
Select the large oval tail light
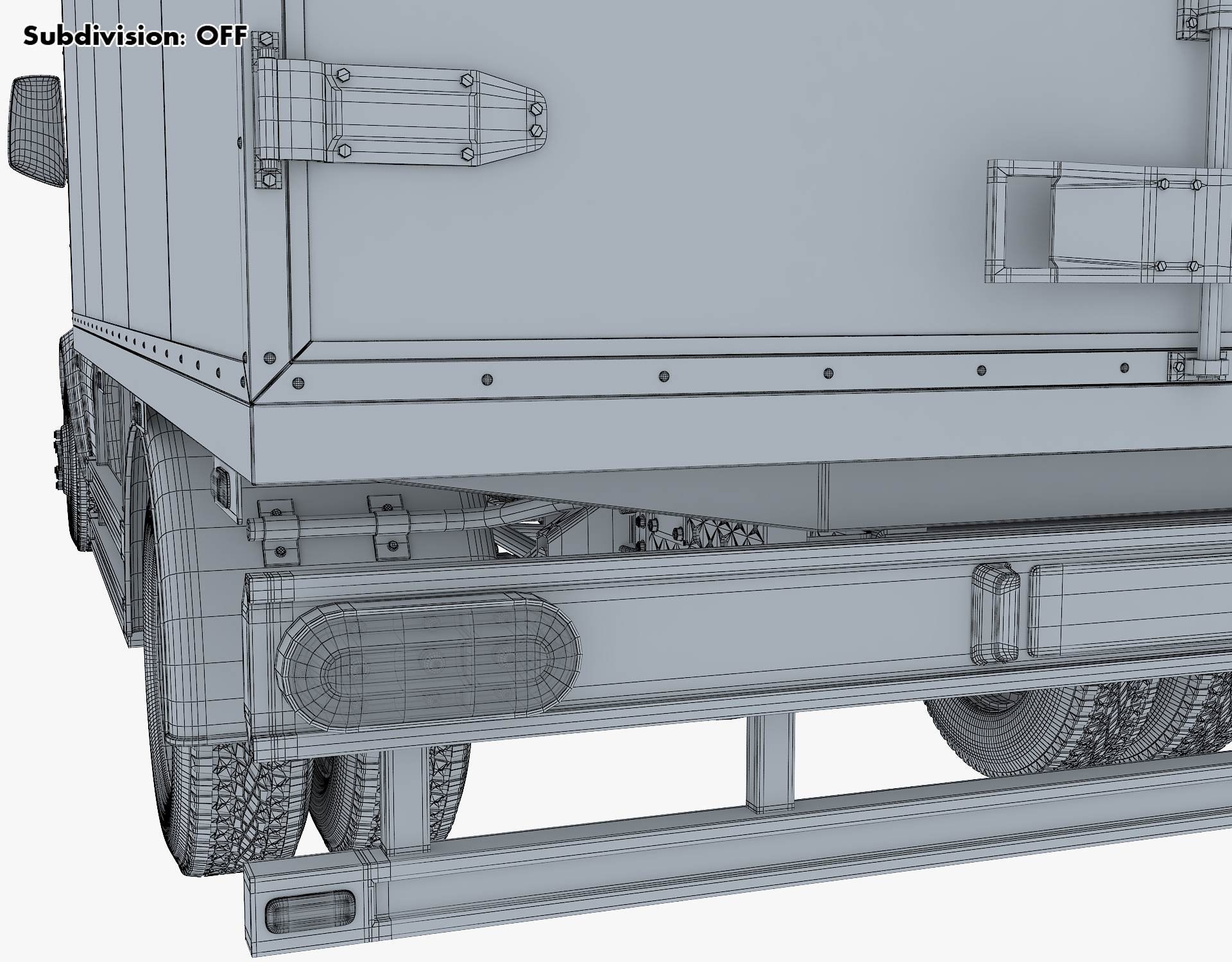pyautogui.click(x=429, y=662)
